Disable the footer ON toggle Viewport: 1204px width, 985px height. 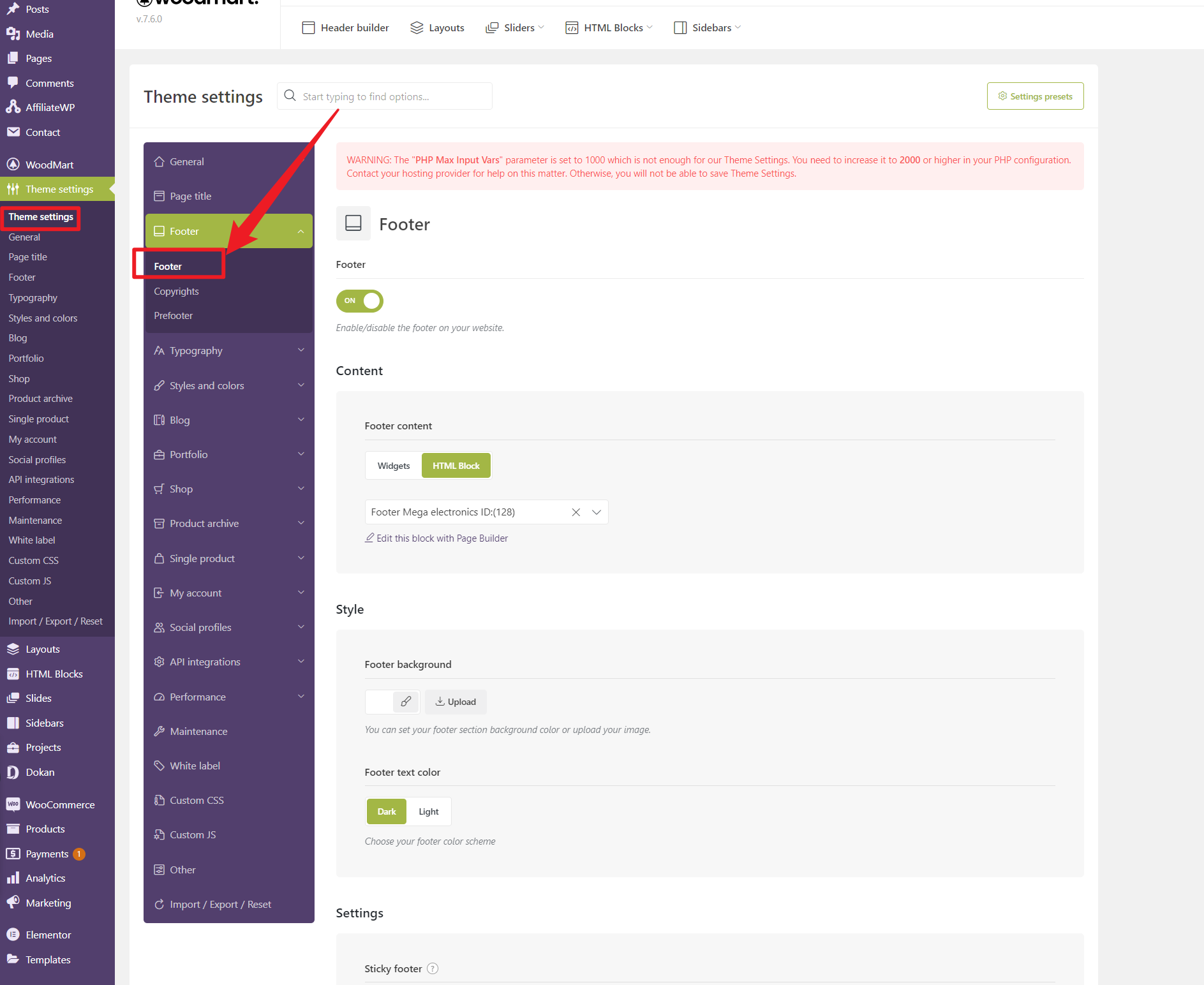360,301
